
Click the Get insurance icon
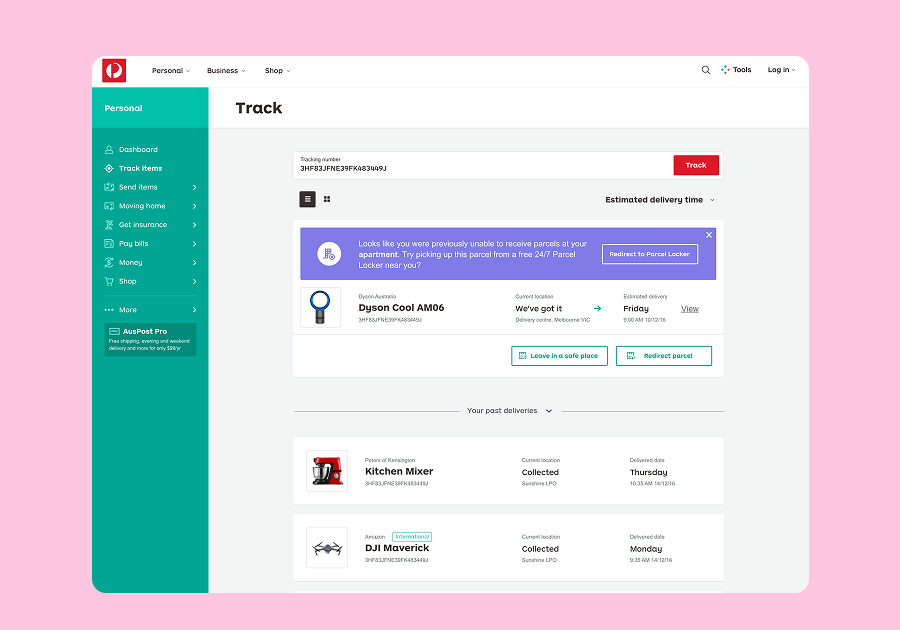point(108,224)
